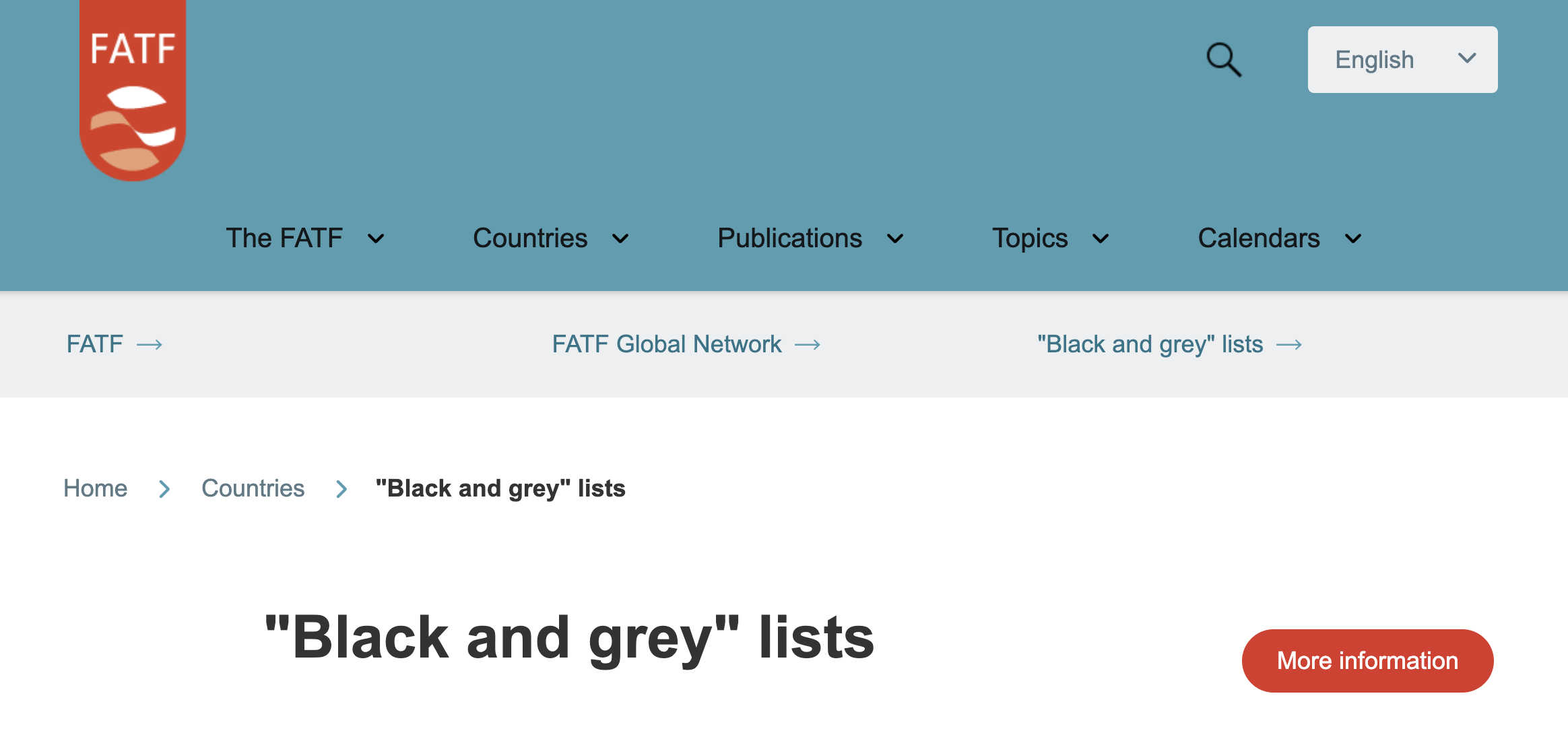Screen dimensions: 1568x733
Task: Click the magnifying glass in the header
Action: (1224, 59)
